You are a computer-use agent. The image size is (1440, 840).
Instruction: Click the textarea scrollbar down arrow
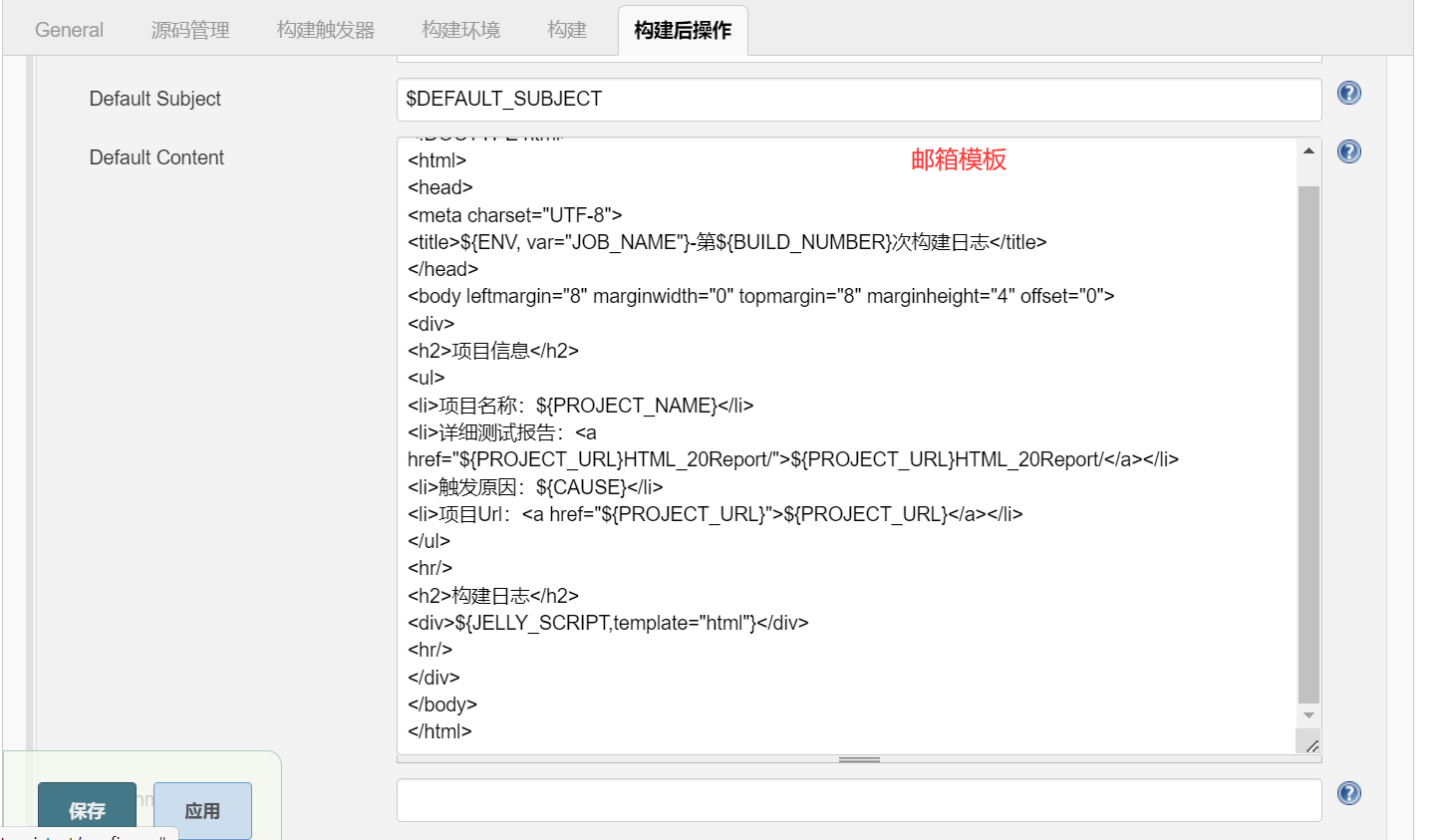pos(1308,715)
